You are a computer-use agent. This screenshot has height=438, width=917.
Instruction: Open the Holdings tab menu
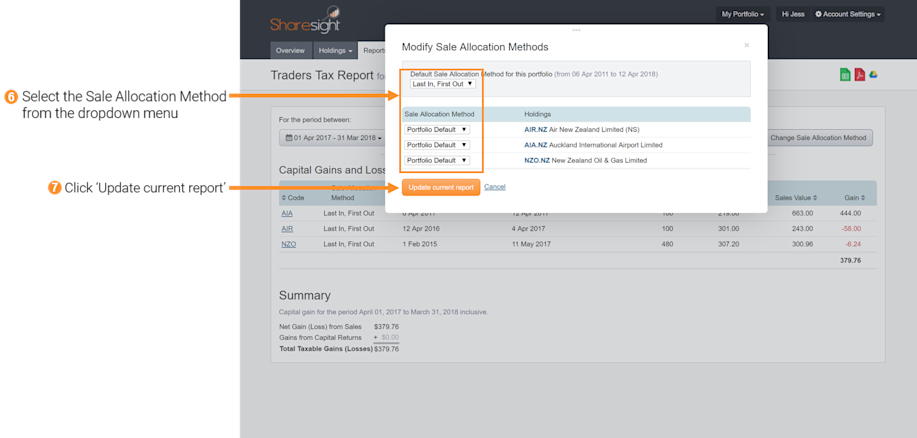[336, 51]
